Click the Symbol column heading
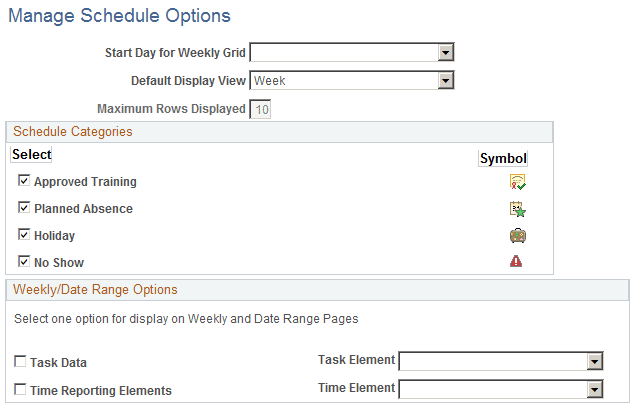The image size is (638, 411). 503,158
